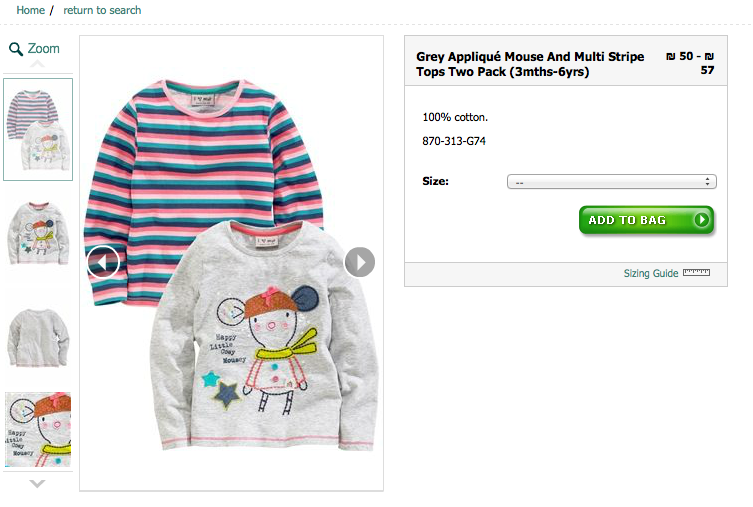Go to the Home breadcrumb link
This screenshot has height=507, width=753.
[31, 10]
